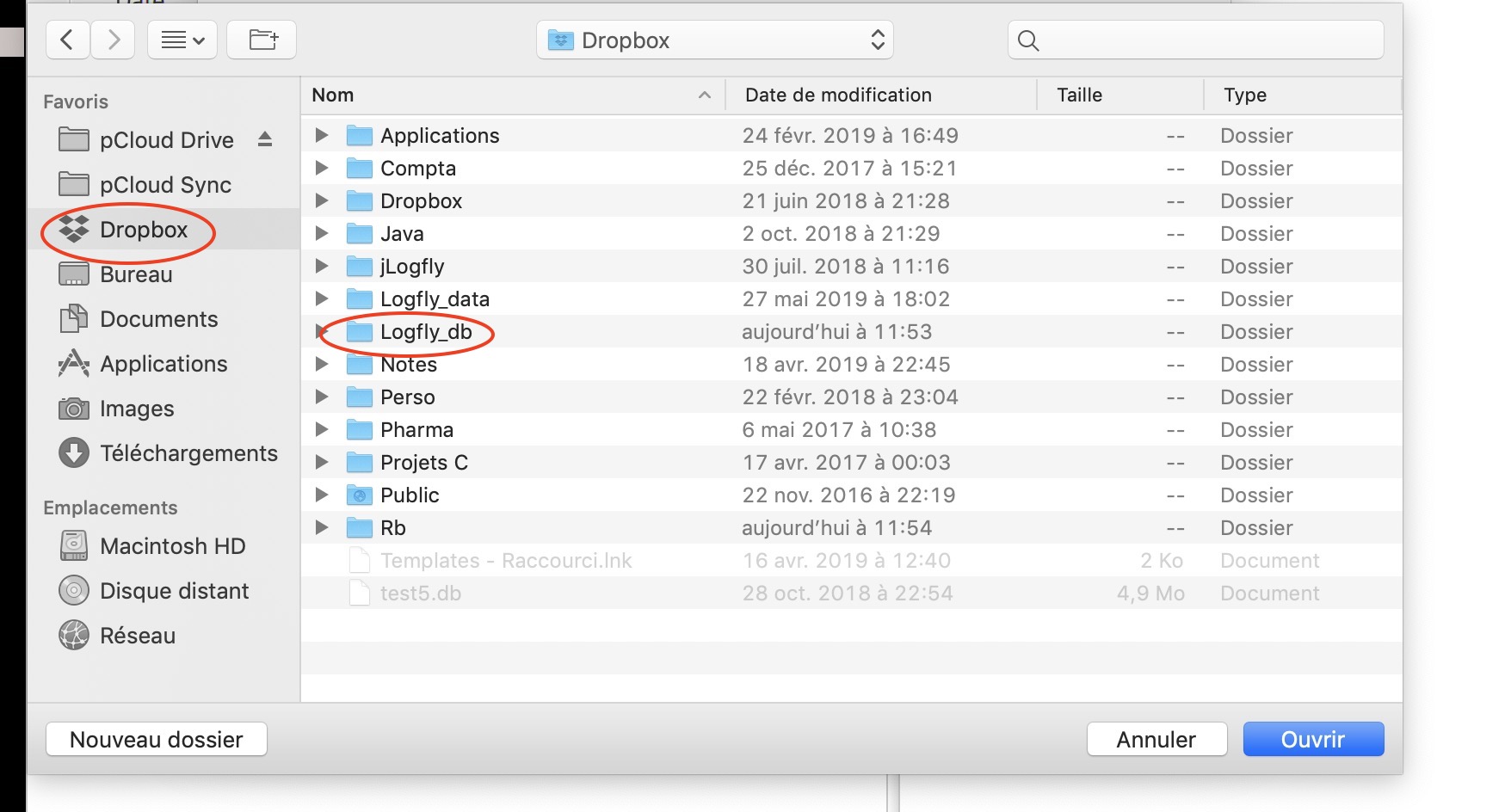Select the jLogfly folder name
The height and width of the screenshot is (812, 1511).
[x=412, y=267]
